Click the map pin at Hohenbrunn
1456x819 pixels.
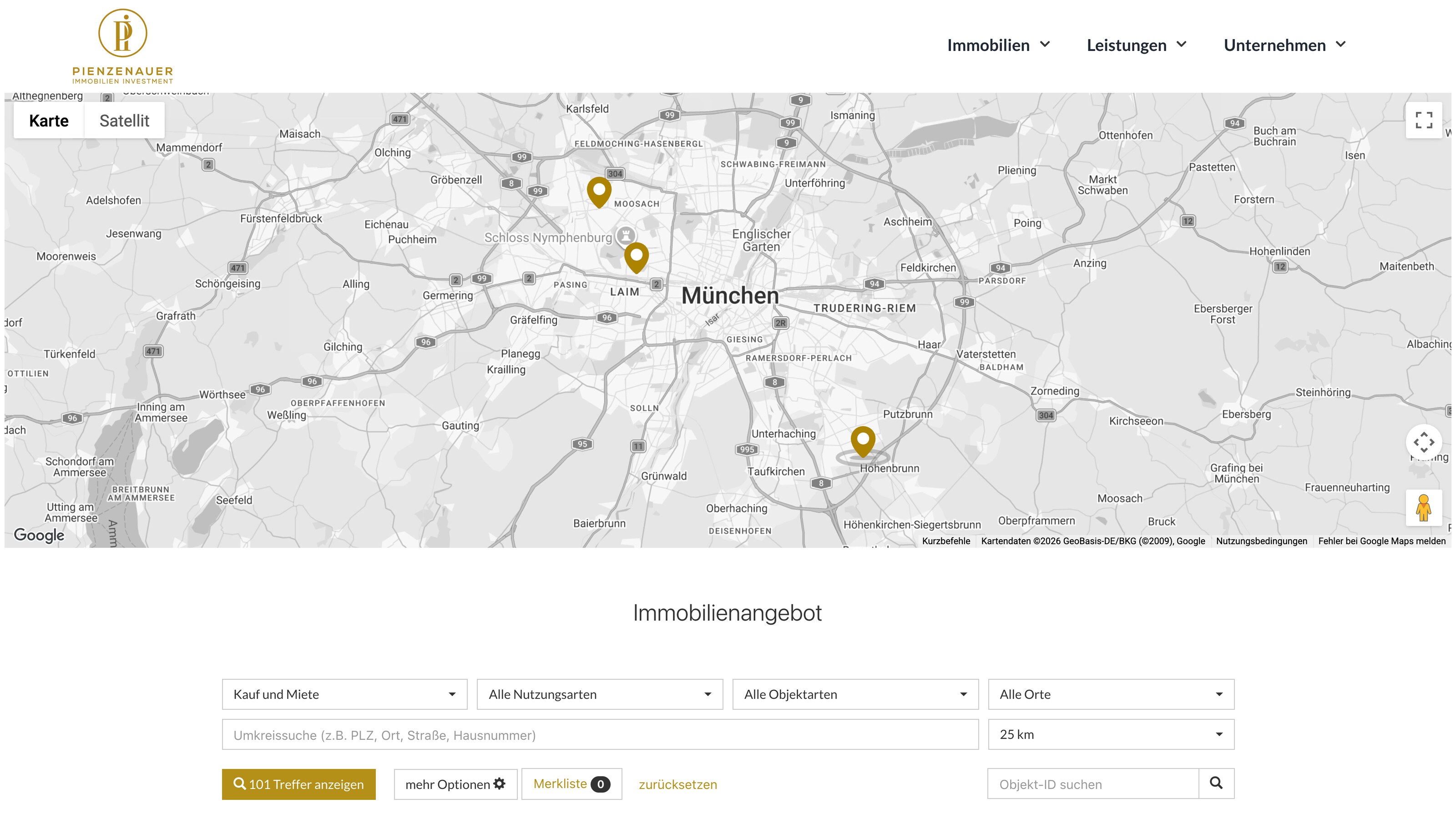pos(863,442)
